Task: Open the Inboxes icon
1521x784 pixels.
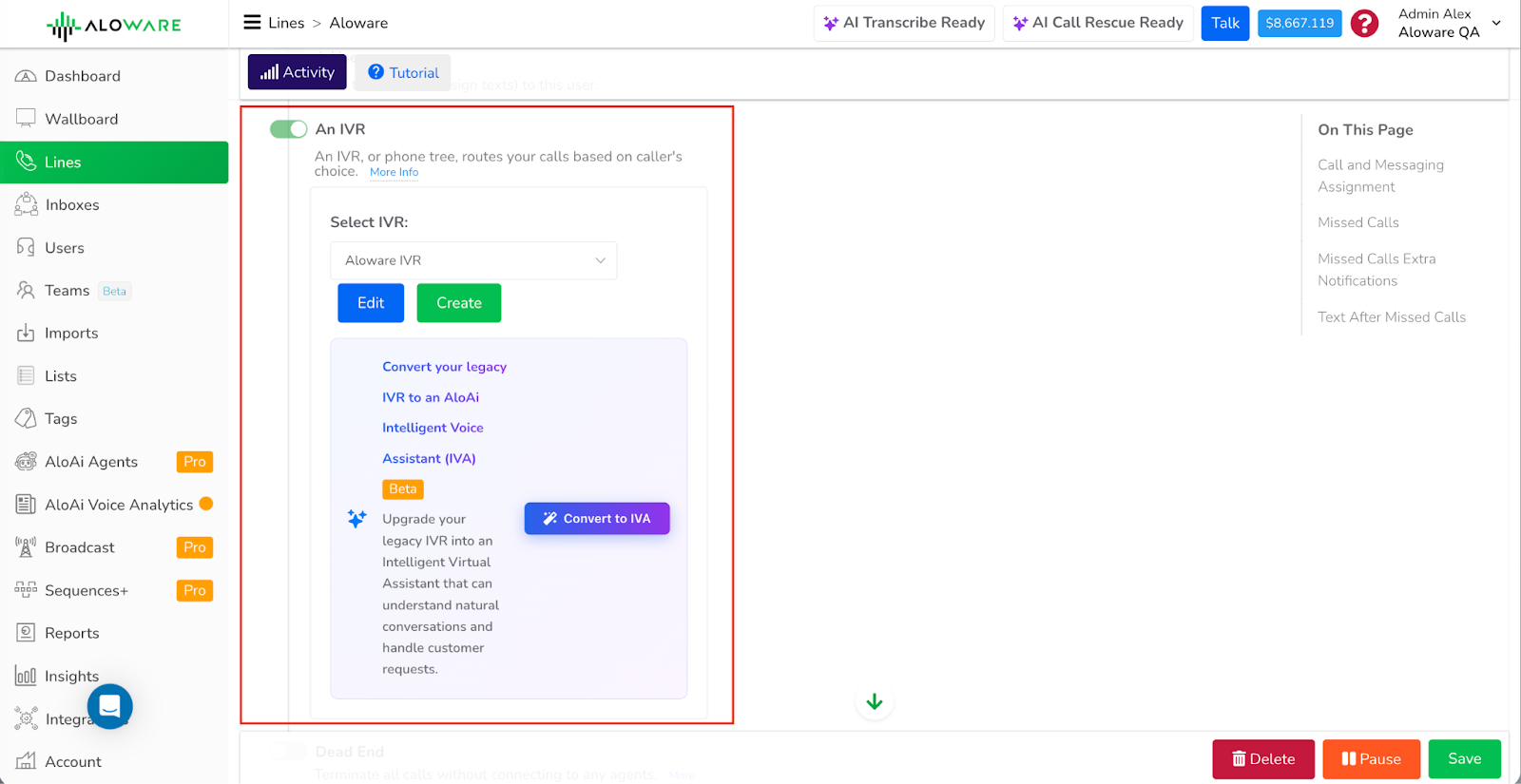Action: 26,204
